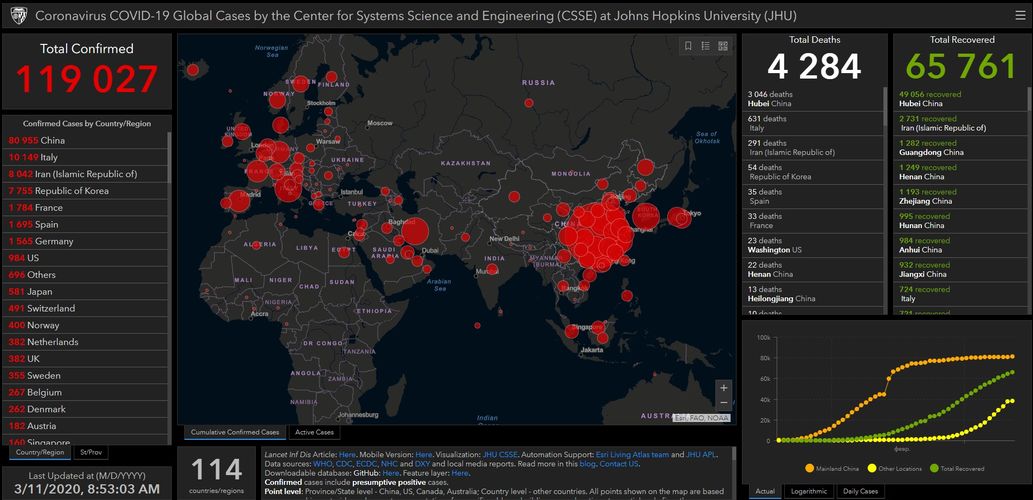This screenshot has width=1033, height=500.
Task: Click the red circle over Iran
Action: [x=413, y=233]
